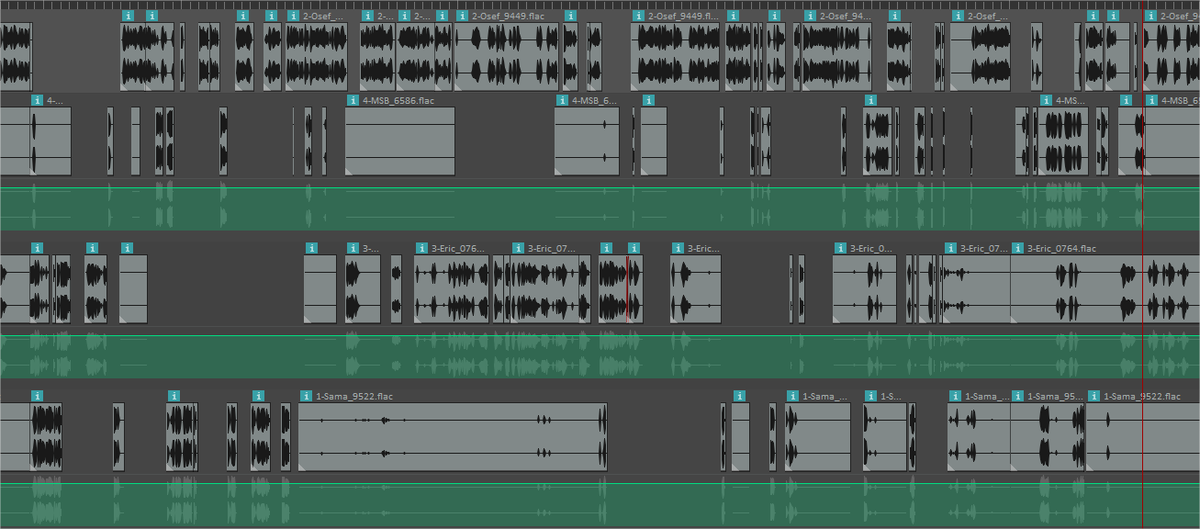Screen dimensions: 1200x529
Task: Click info icon beside 4-MS... label
Action: click(1047, 100)
